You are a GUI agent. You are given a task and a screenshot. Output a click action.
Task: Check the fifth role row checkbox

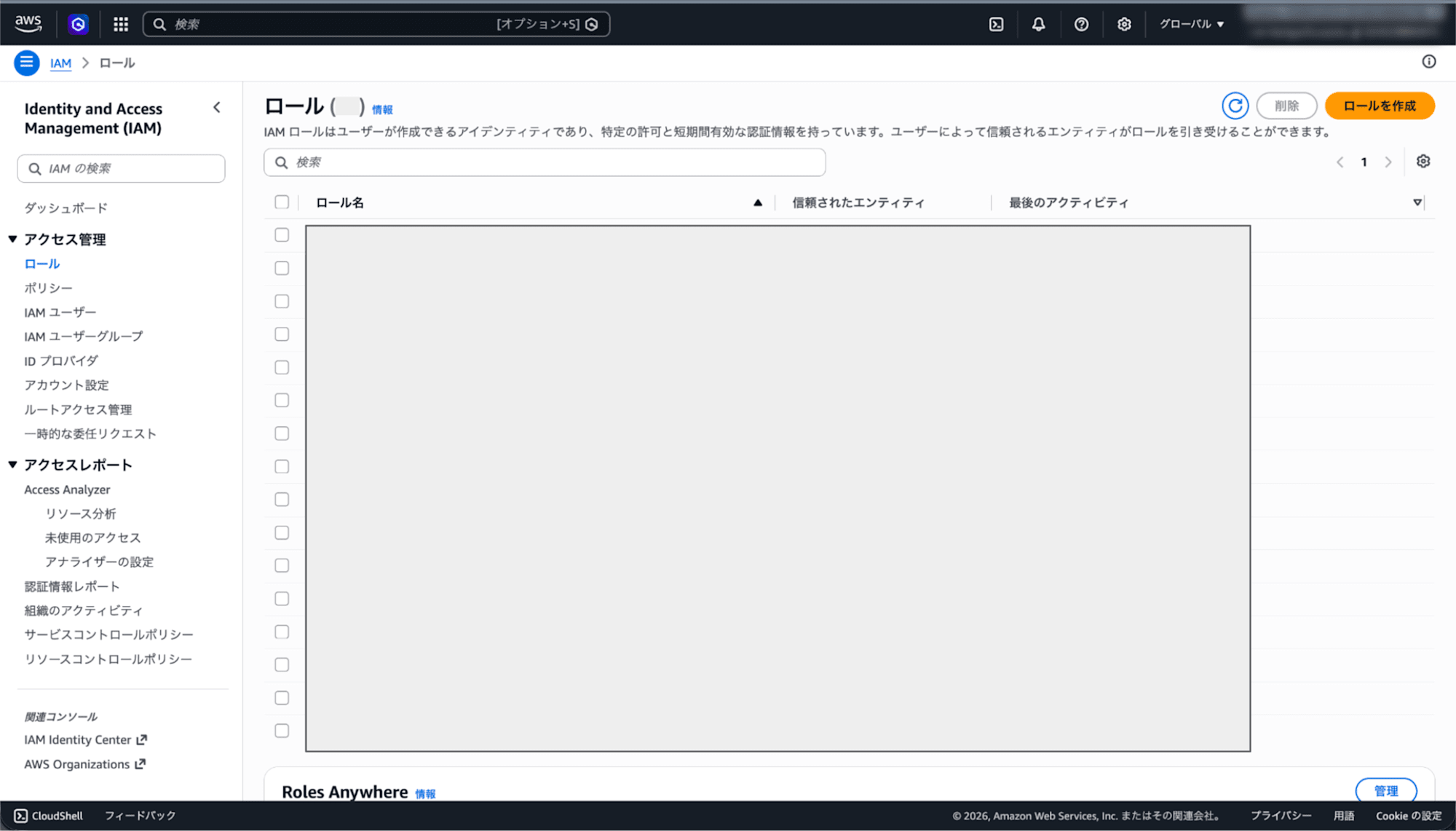pyautogui.click(x=282, y=367)
